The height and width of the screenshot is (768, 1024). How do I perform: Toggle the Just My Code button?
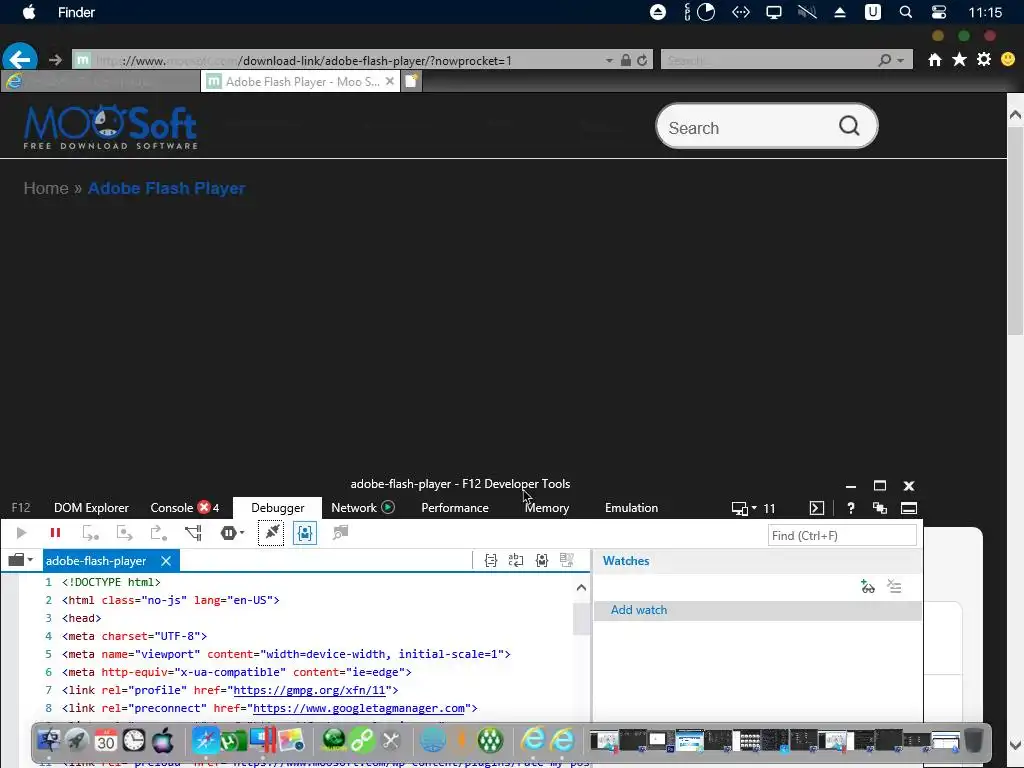click(305, 533)
